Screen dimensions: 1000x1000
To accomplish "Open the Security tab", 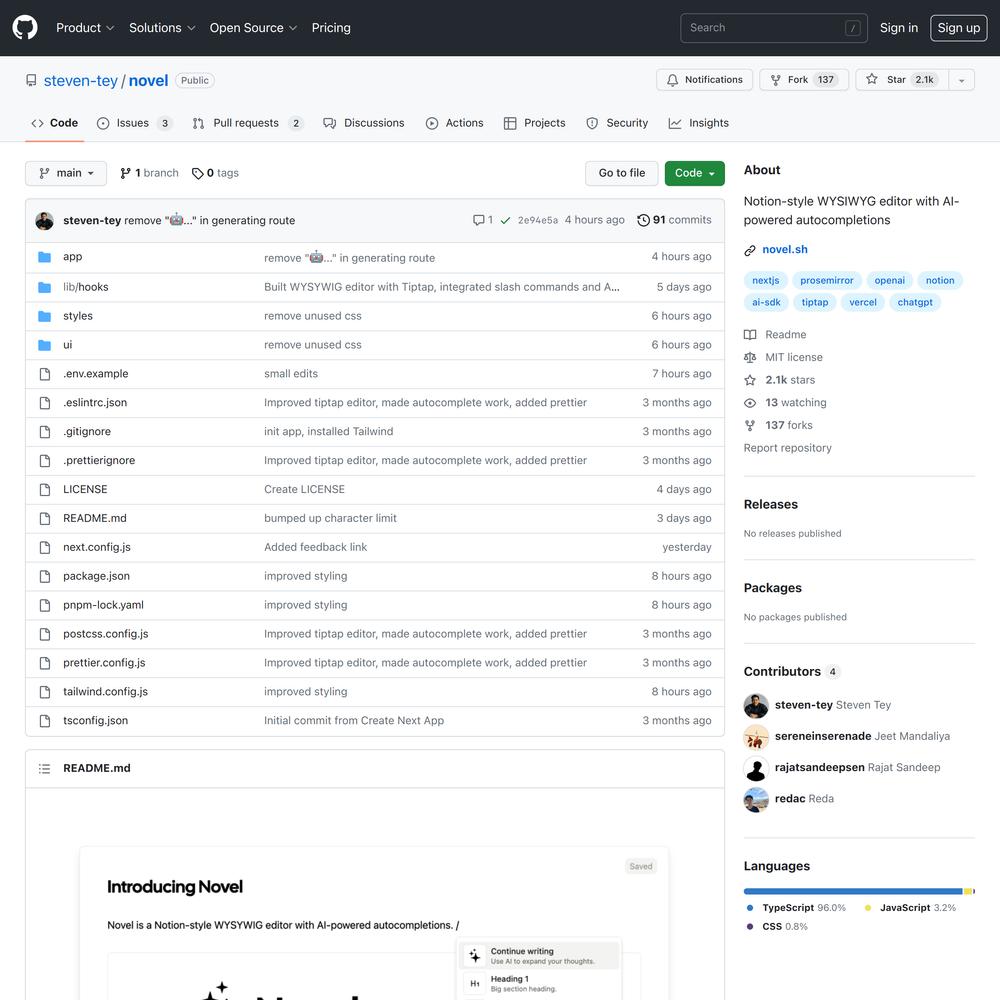I will (617, 123).
